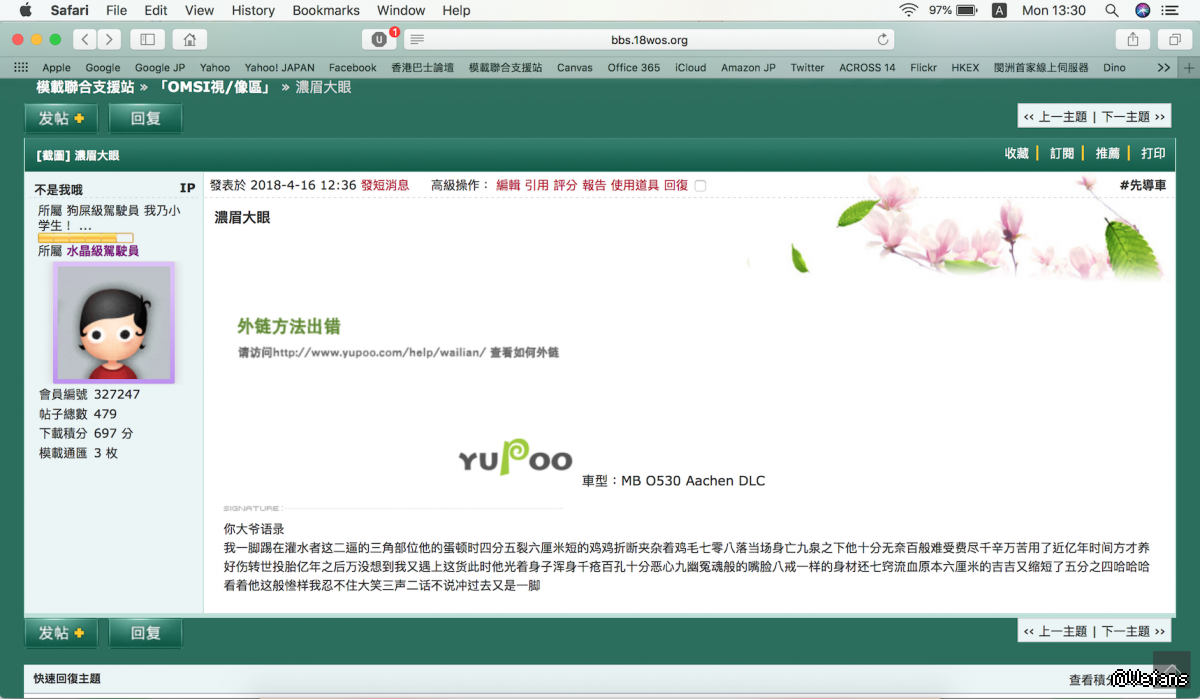Expand the bookmarks bar overflow chevron
Image resolution: width=1200 pixels, height=699 pixels.
pyautogui.click(x=1163, y=68)
